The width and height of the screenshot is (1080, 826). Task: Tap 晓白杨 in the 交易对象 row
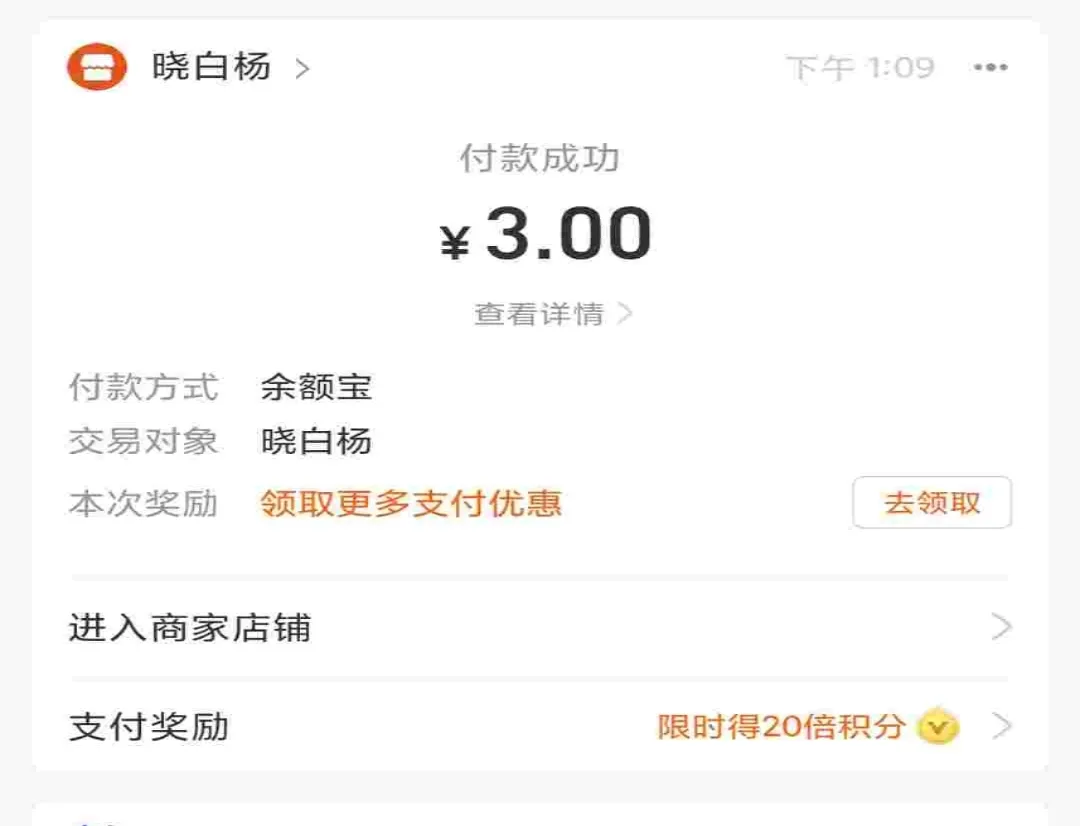pos(314,443)
